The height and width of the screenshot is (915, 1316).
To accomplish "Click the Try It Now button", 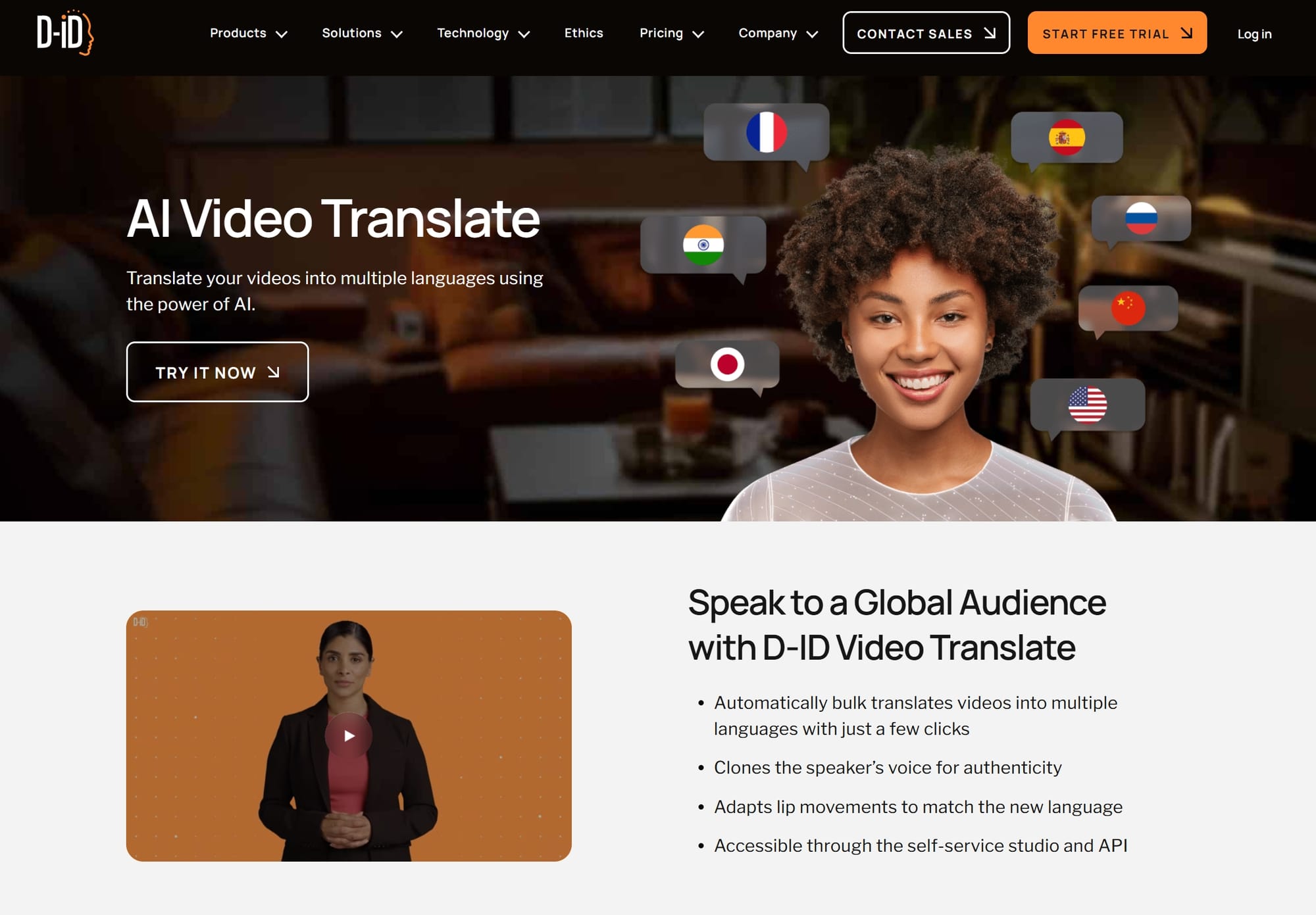I will 217,371.
